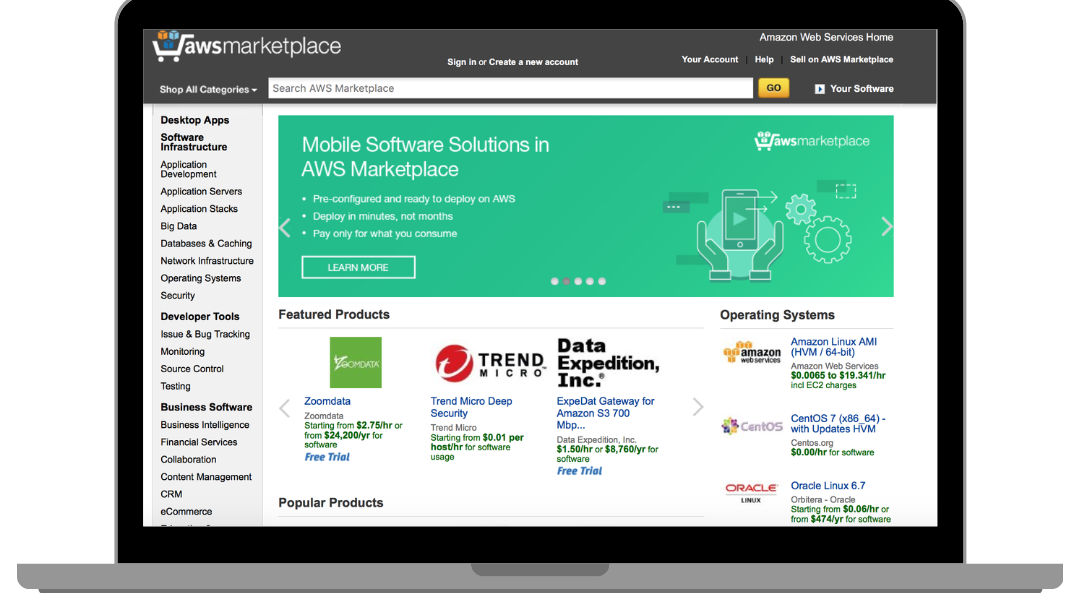Screen dimensions: 1080x600
Task: Open Your Software via play icon
Action: pos(820,89)
